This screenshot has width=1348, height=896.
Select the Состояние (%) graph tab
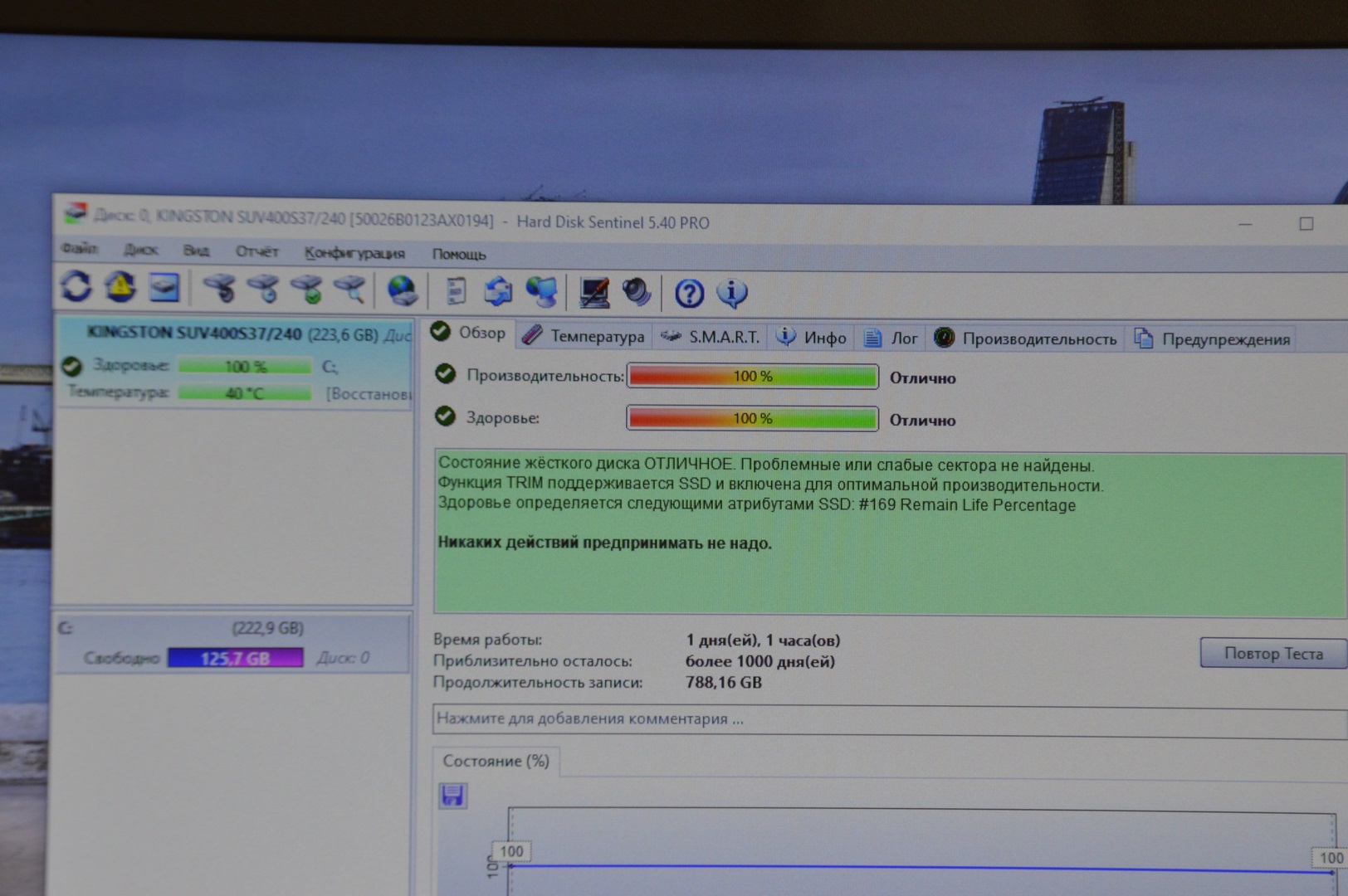[x=496, y=761]
